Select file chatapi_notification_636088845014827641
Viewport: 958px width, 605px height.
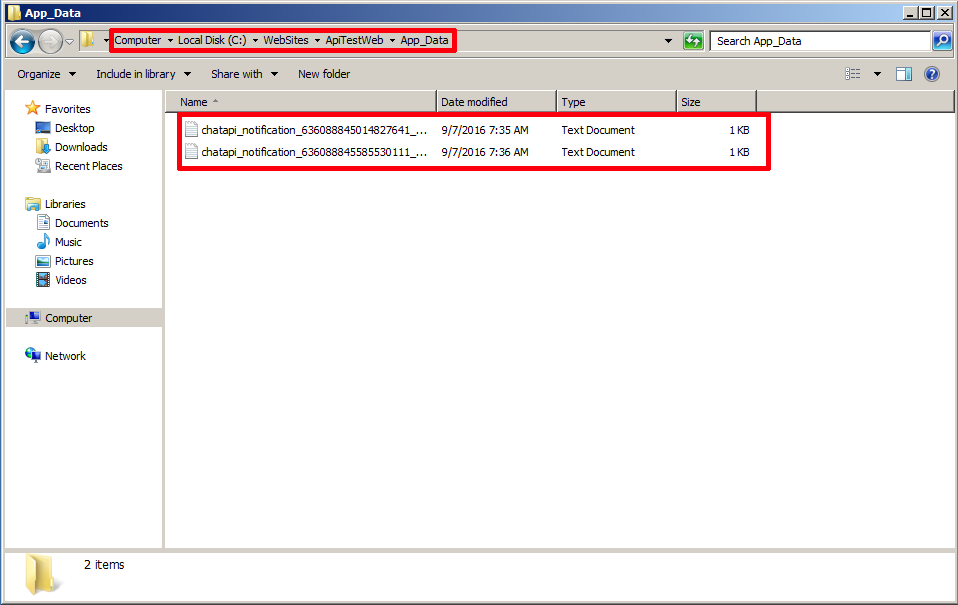[x=314, y=130]
